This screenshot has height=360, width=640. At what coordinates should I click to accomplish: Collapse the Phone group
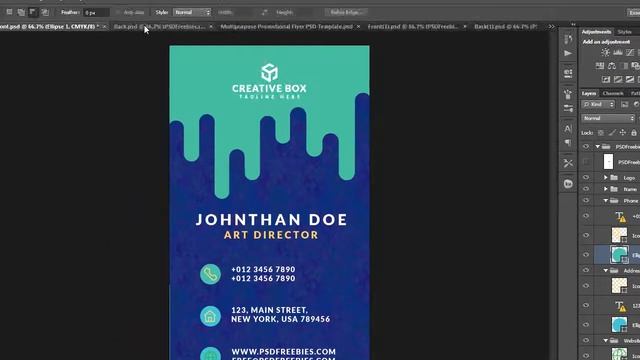pyautogui.click(x=606, y=200)
